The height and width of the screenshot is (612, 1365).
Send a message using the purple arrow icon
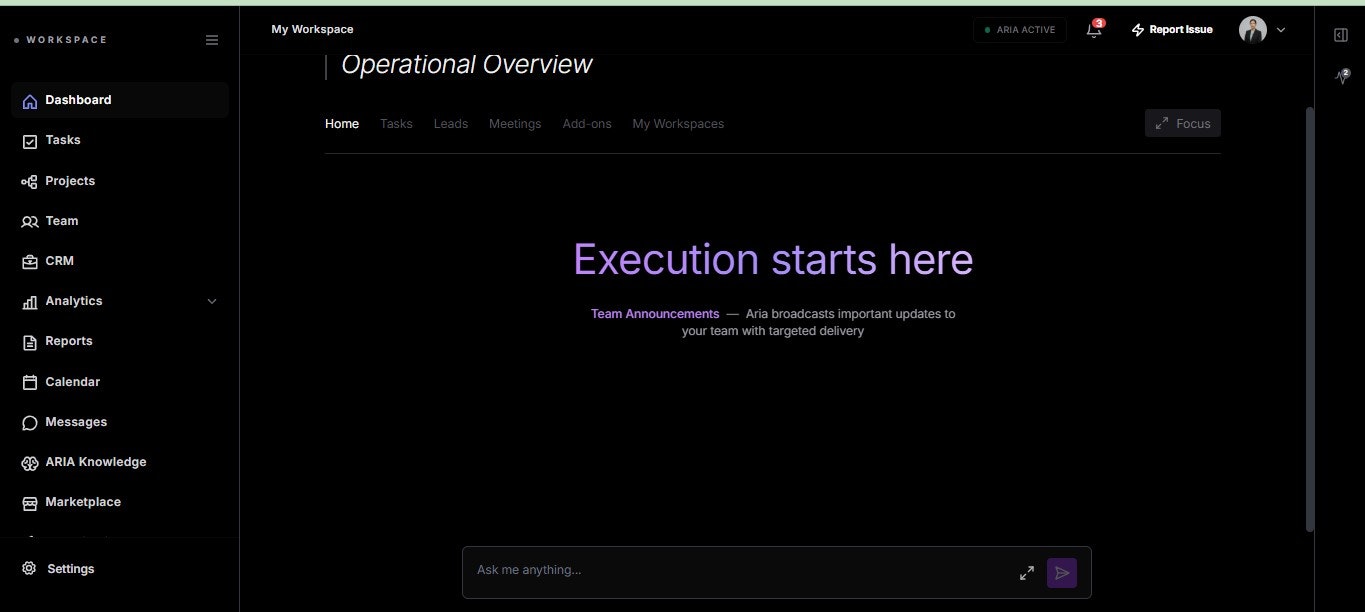(x=1062, y=572)
